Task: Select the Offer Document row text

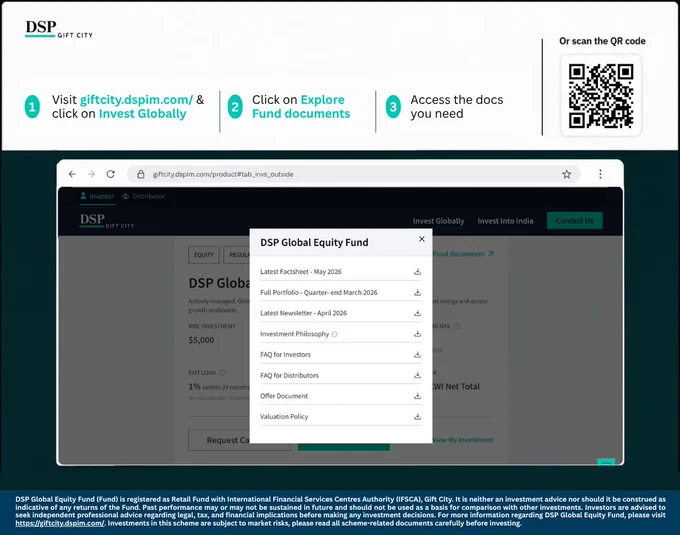Action: pyautogui.click(x=284, y=396)
